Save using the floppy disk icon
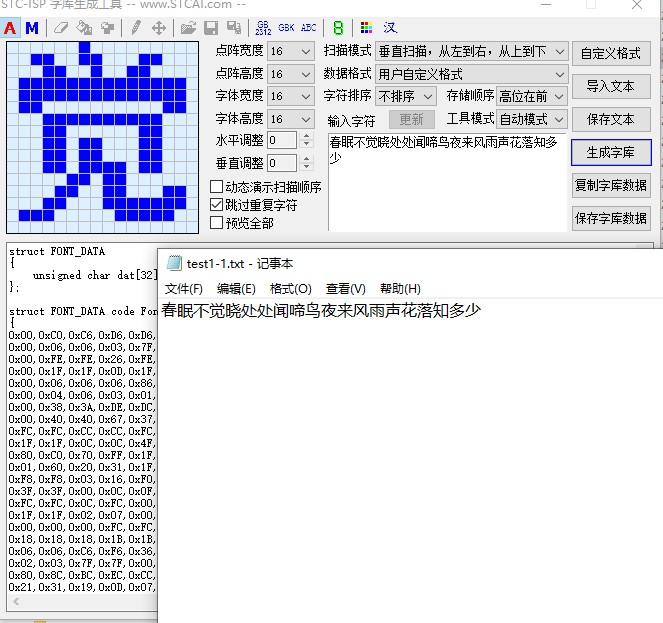The height and width of the screenshot is (623, 663). pos(211,28)
